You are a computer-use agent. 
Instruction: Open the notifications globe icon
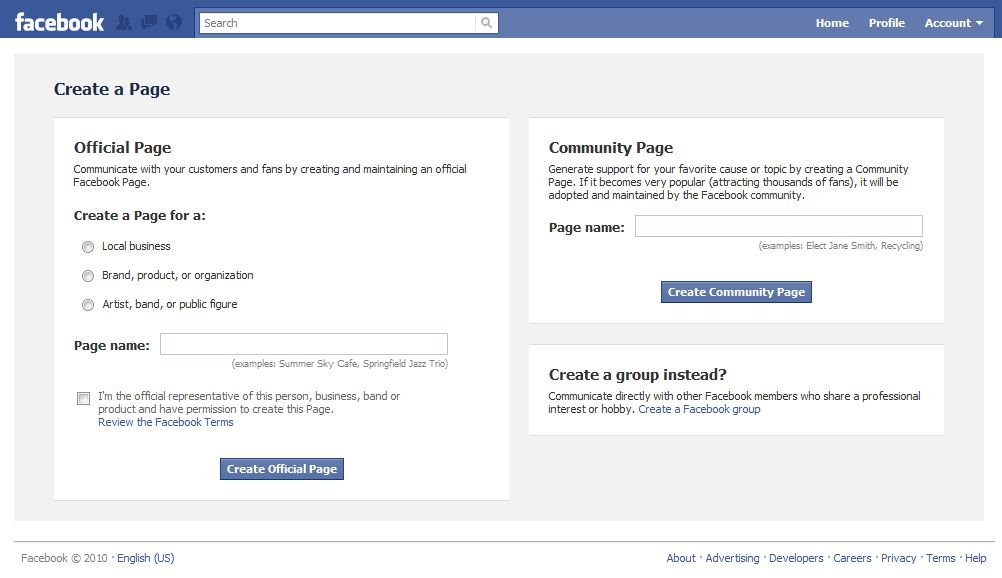click(172, 20)
